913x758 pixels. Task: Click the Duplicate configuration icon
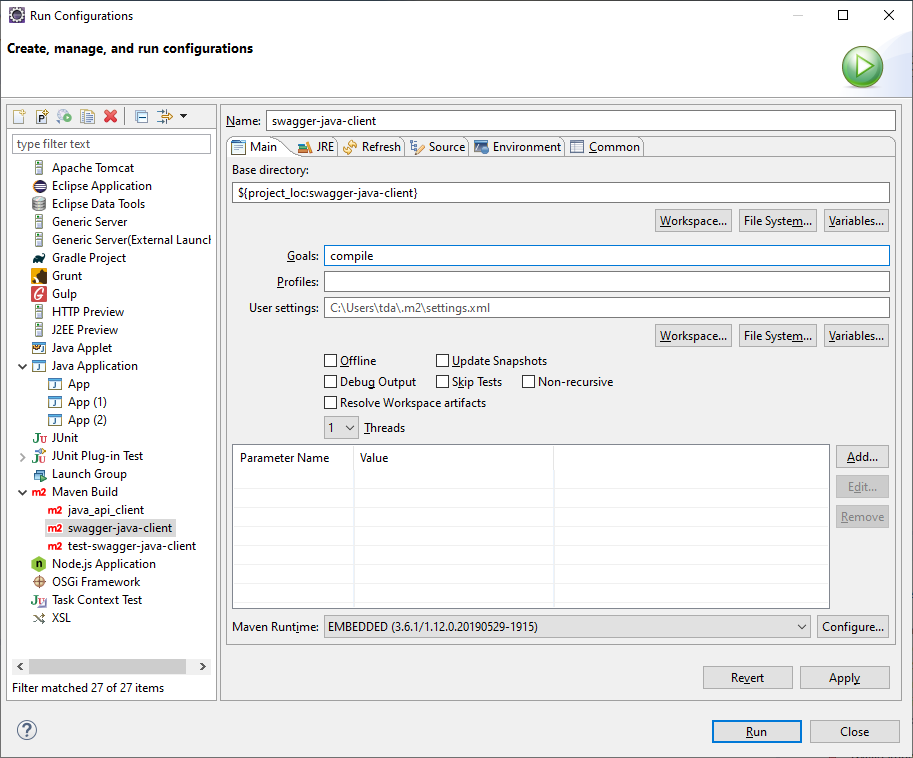tap(87, 117)
